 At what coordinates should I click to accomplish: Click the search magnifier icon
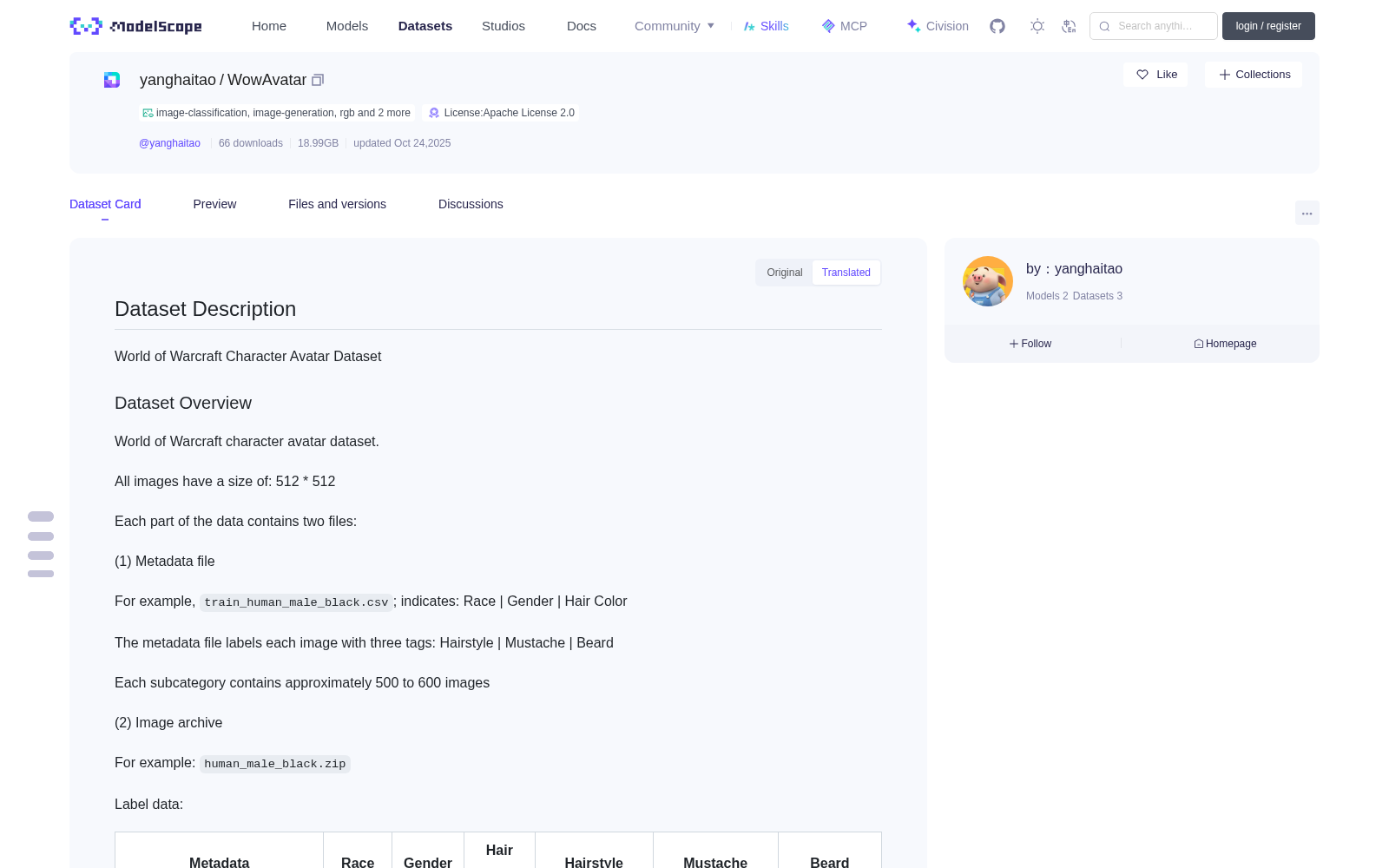point(1104,26)
